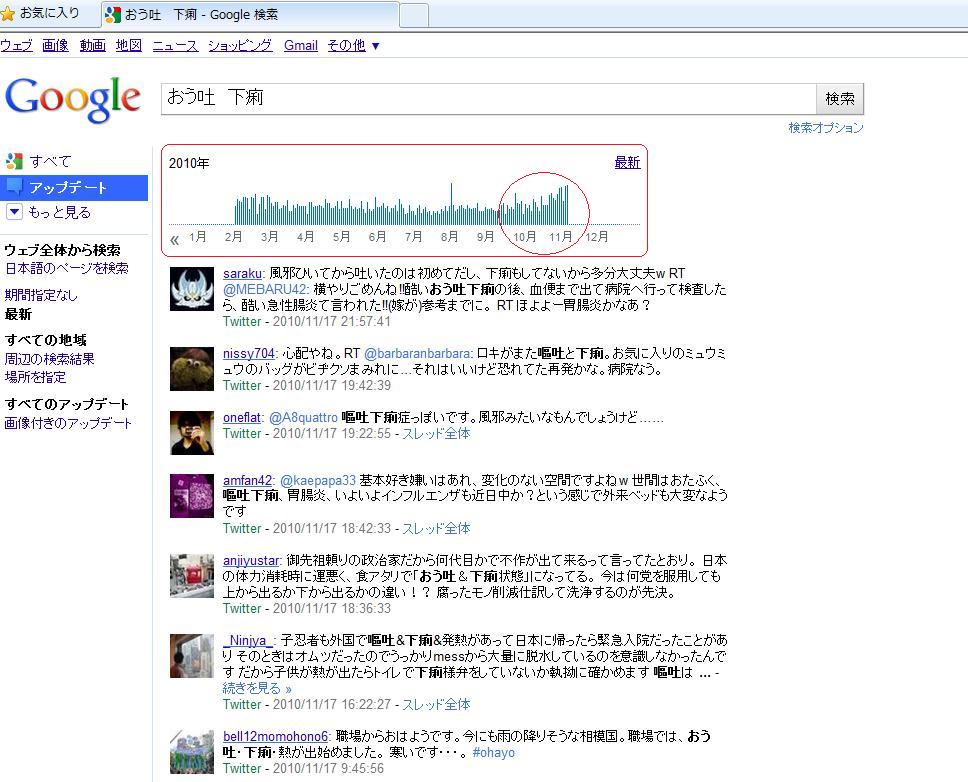Click the アップデート speech bubble icon
The image size is (968, 782).
14,187
